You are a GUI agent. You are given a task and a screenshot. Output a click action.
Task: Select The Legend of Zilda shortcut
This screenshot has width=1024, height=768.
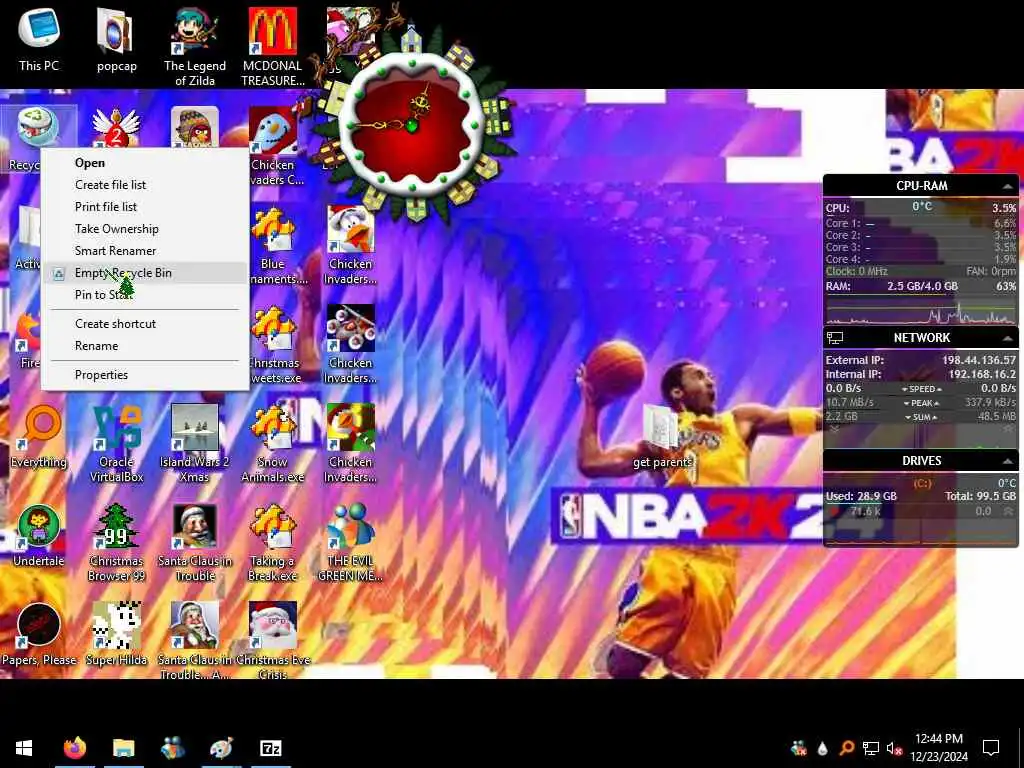pyautogui.click(x=195, y=47)
